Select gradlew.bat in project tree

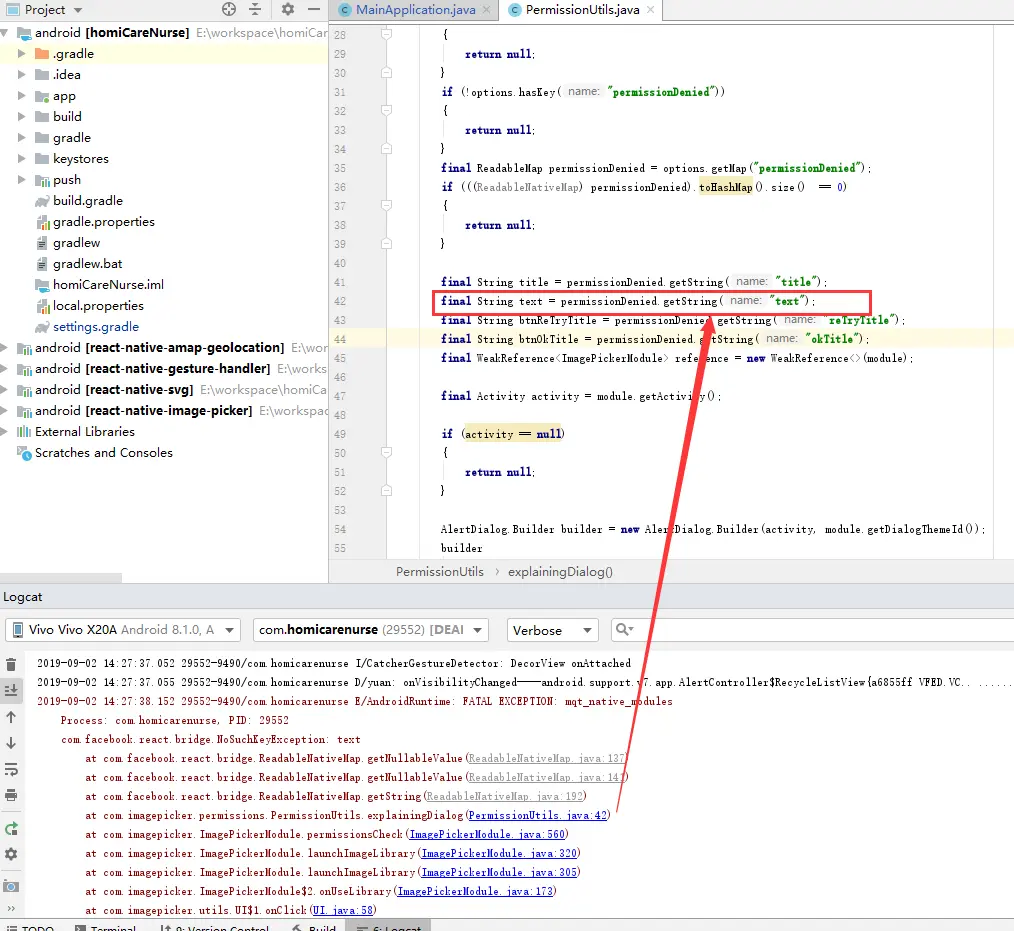(x=87, y=264)
